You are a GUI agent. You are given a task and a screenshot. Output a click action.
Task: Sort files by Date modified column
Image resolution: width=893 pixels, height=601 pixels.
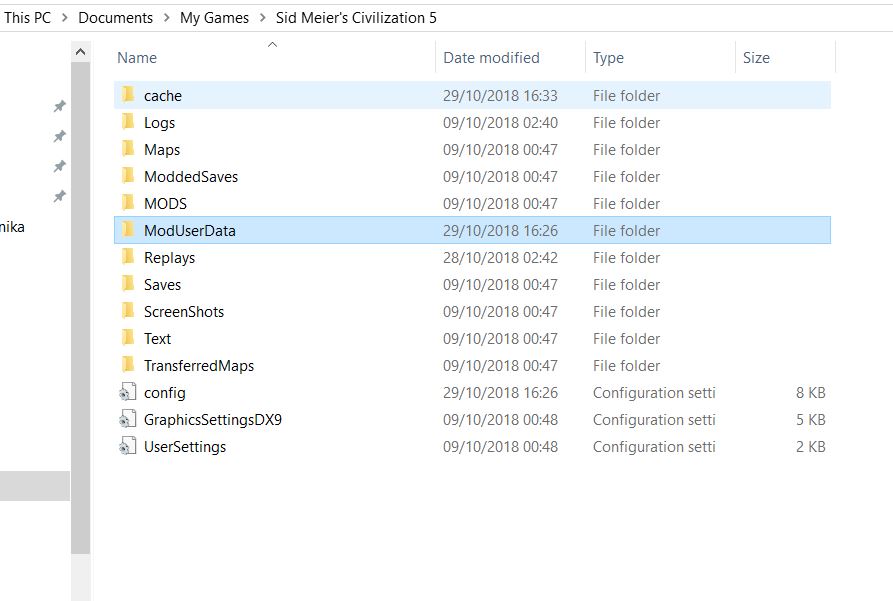click(491, 58)
